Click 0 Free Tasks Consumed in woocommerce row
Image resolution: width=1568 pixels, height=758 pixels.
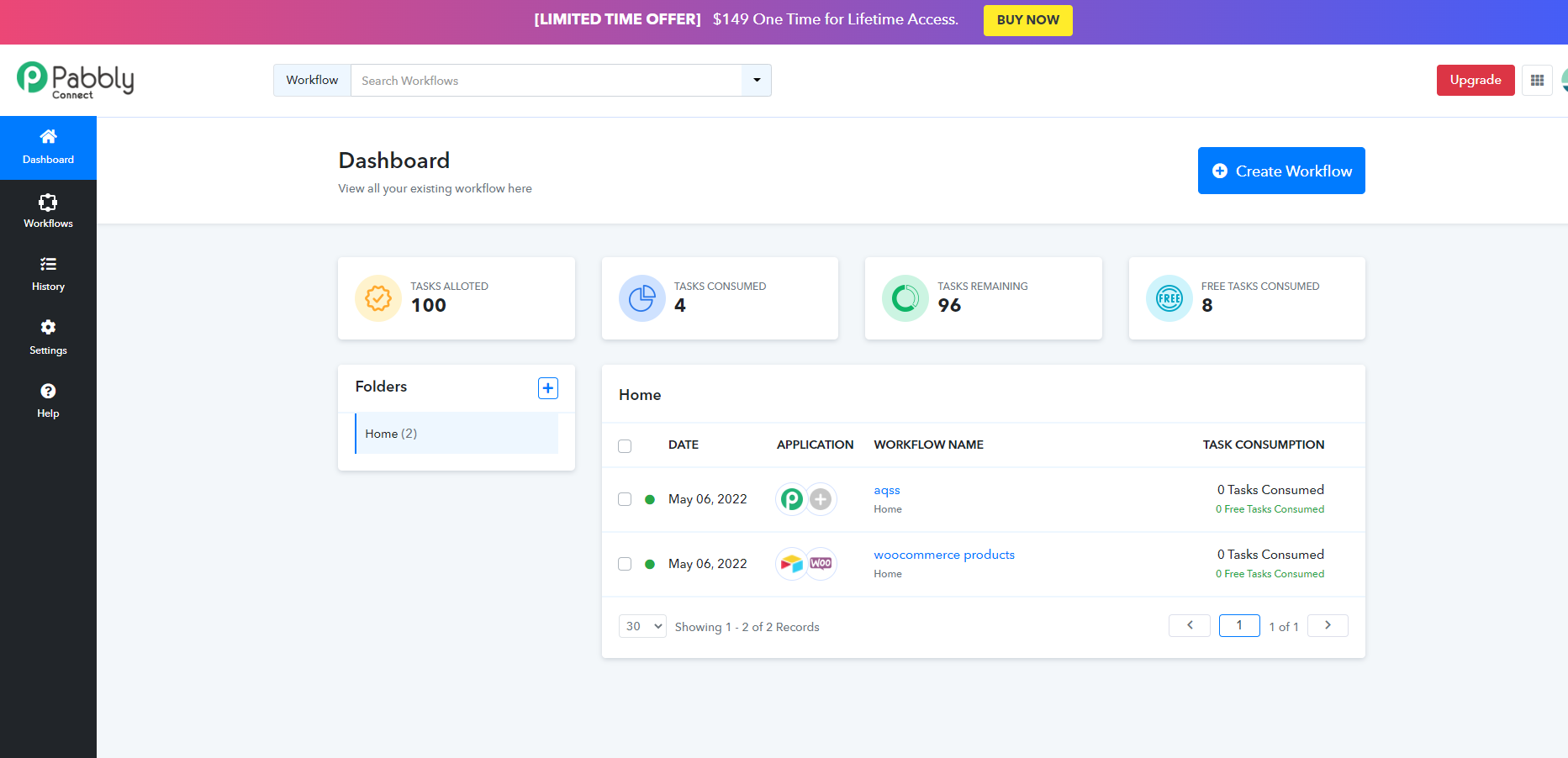pyautogui.click(x=1270, y=574)
